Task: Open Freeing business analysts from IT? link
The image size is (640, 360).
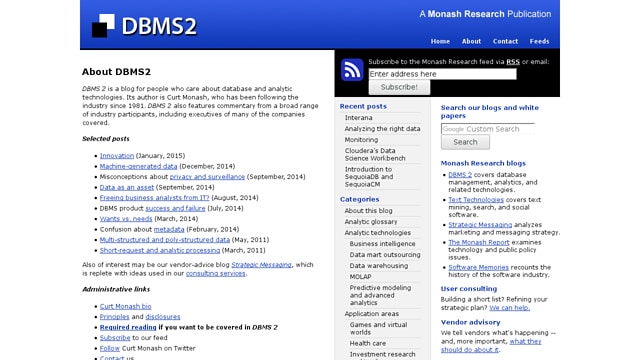Action: click(154, 198)
